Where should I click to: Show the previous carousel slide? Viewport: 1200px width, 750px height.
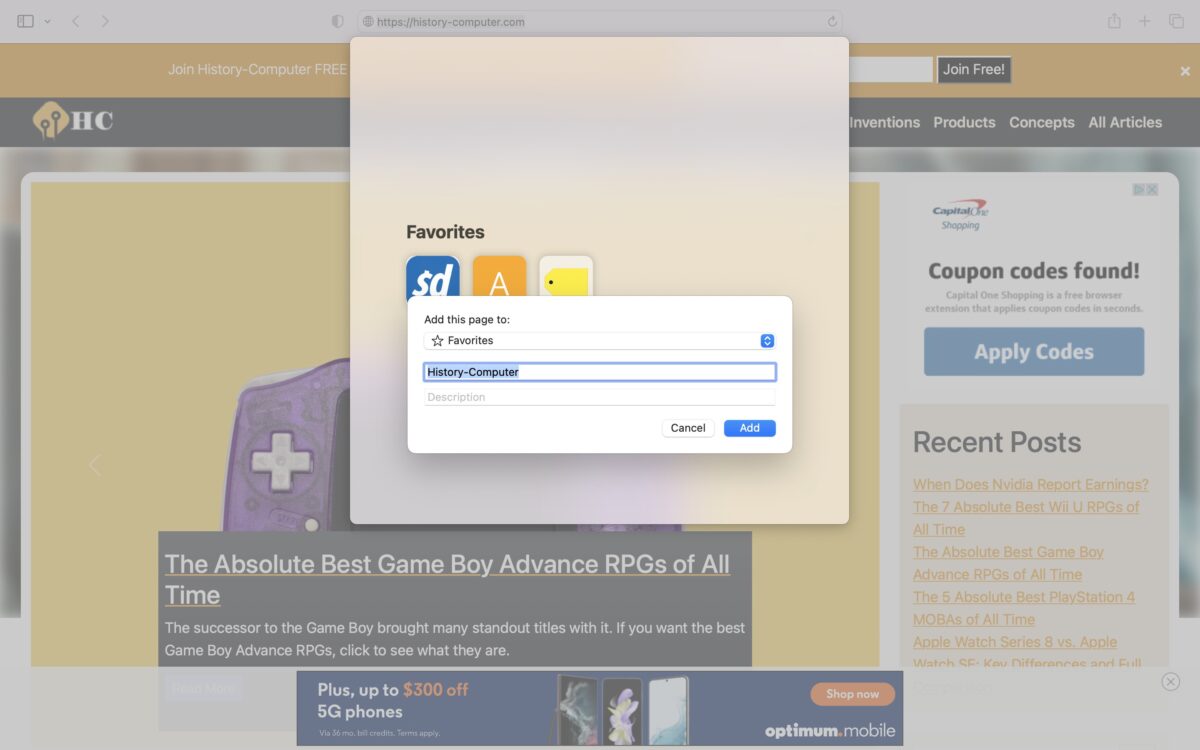(95, 465)
